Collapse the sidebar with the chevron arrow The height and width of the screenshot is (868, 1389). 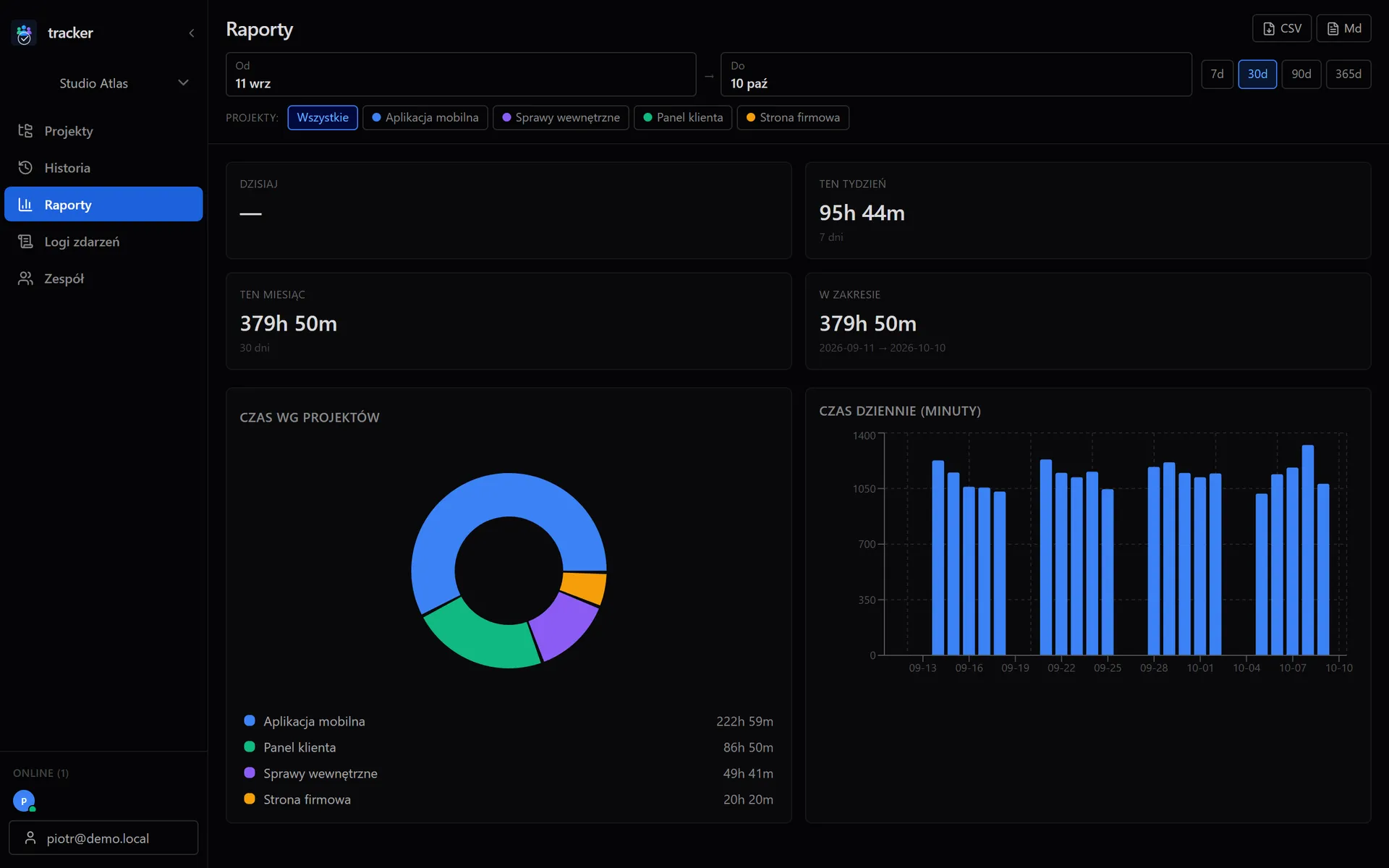tap(192, 33)
